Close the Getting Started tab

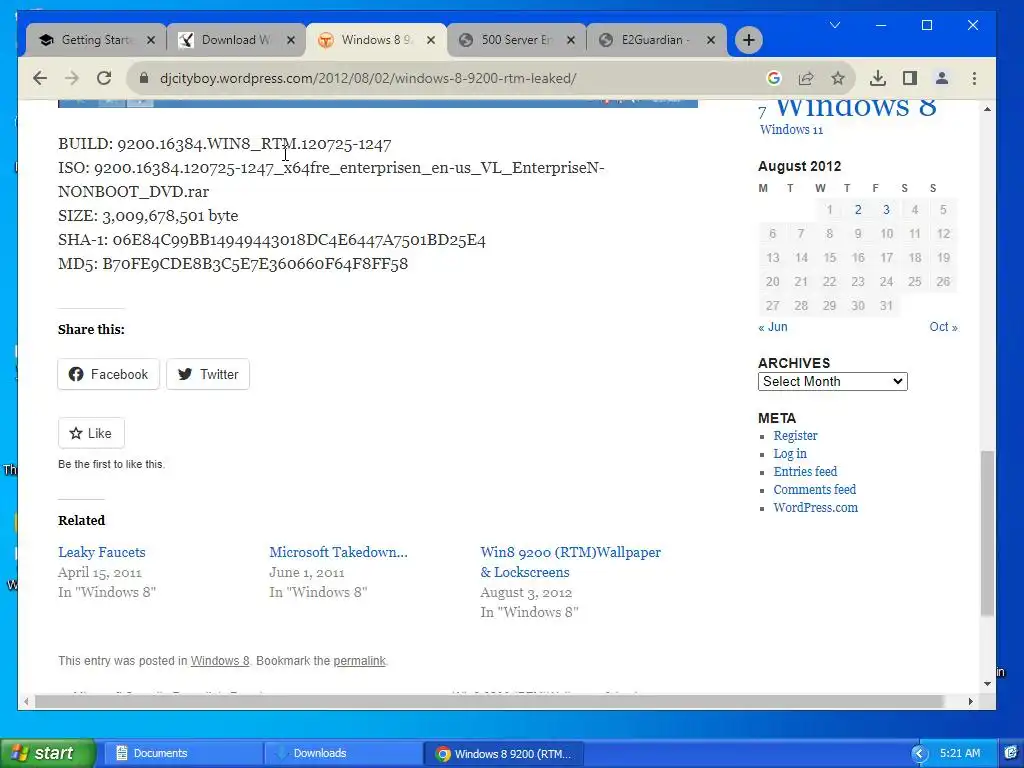(151, 40)
